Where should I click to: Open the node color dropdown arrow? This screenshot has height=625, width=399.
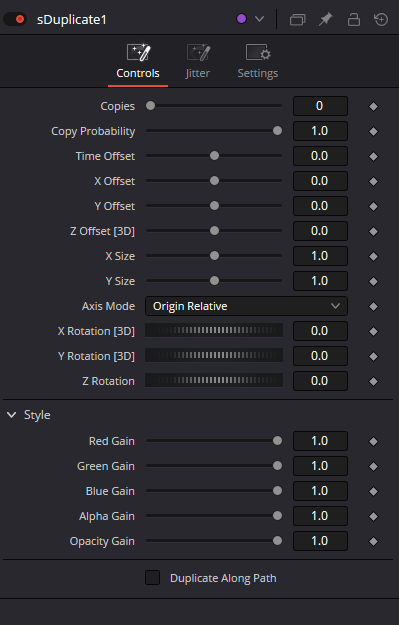[x=259, y=19]
